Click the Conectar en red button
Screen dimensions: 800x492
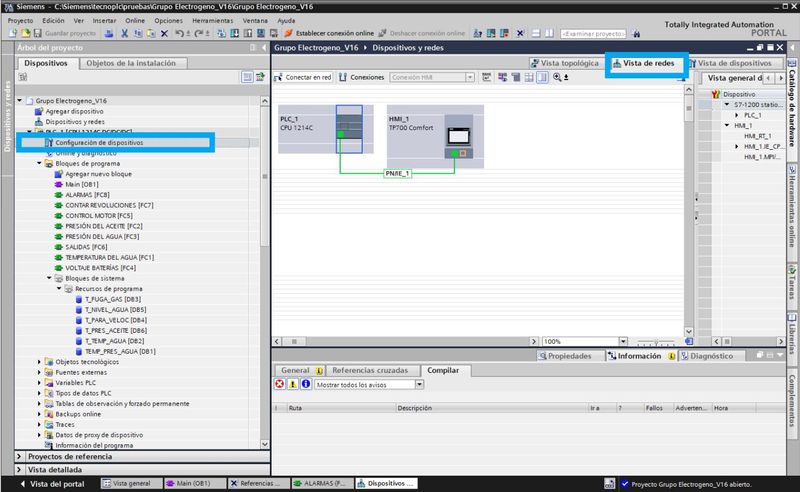(x=303, y=77)
